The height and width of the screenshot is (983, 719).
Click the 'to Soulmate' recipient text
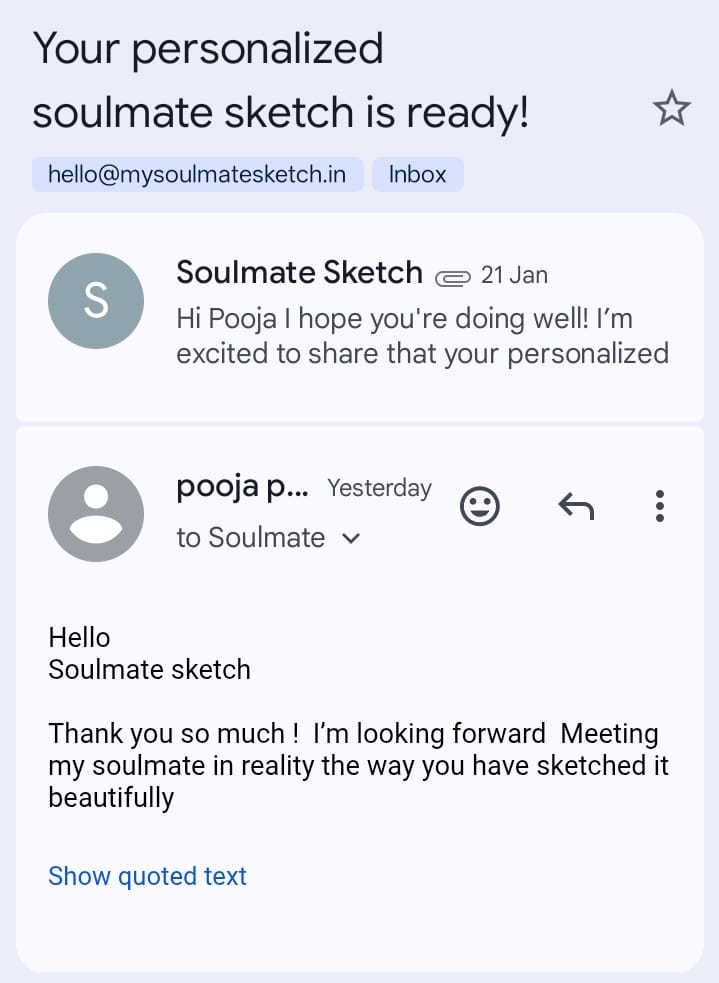[x=250, y=538]
